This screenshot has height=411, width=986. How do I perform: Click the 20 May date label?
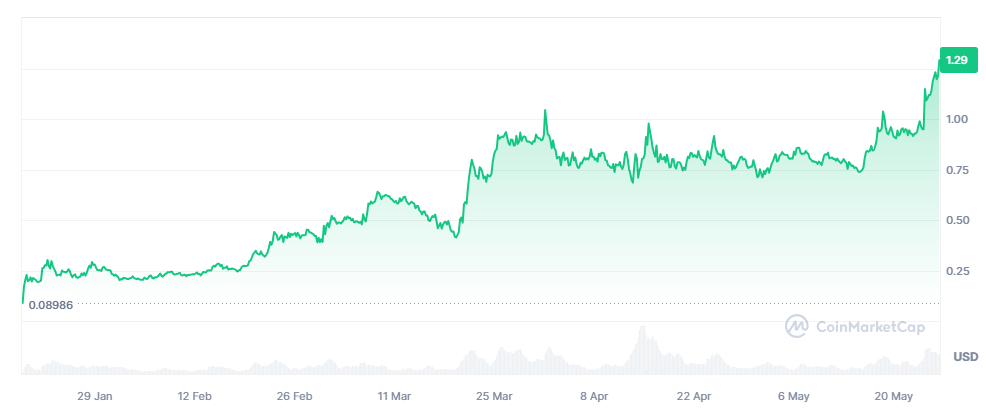893,396
